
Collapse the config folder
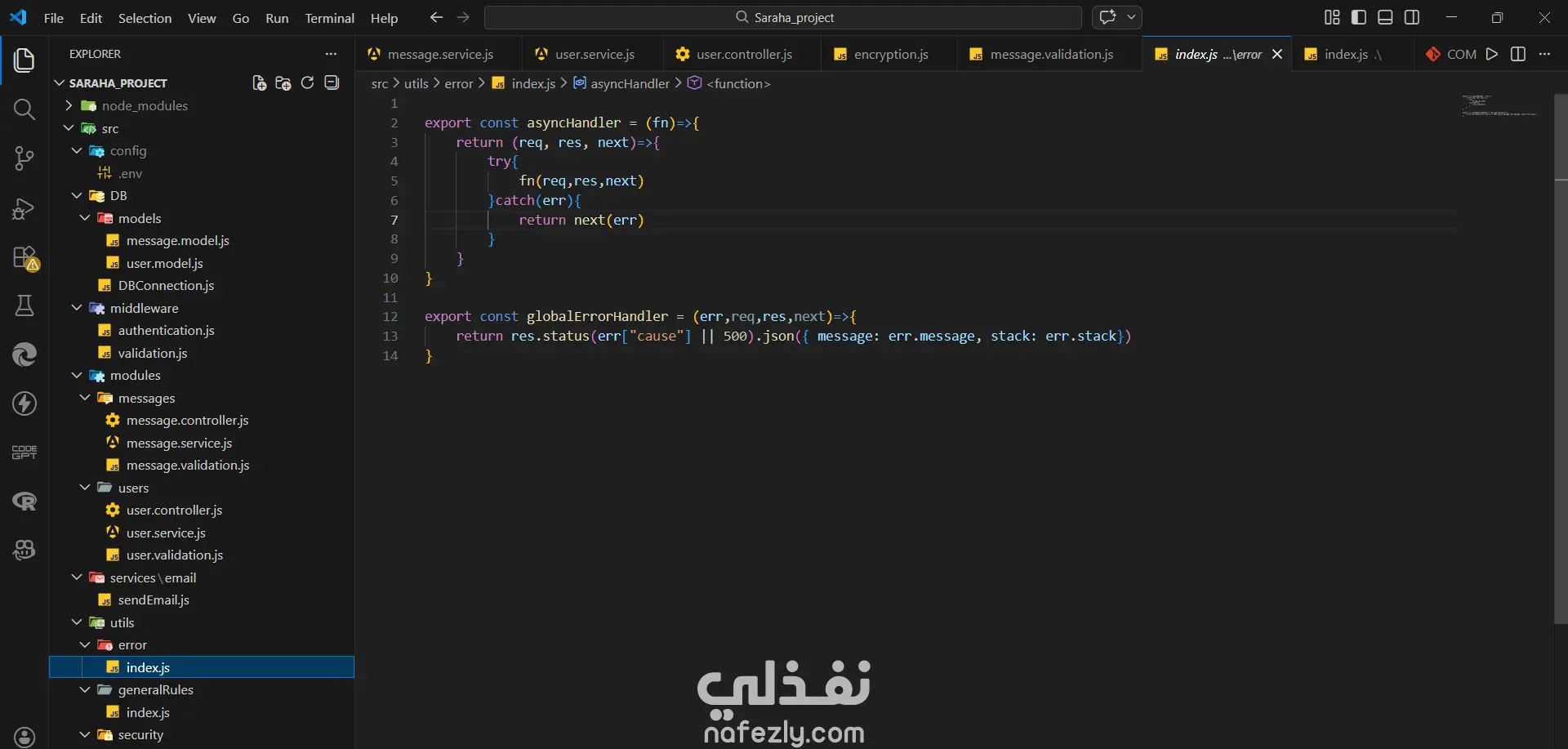77,150
